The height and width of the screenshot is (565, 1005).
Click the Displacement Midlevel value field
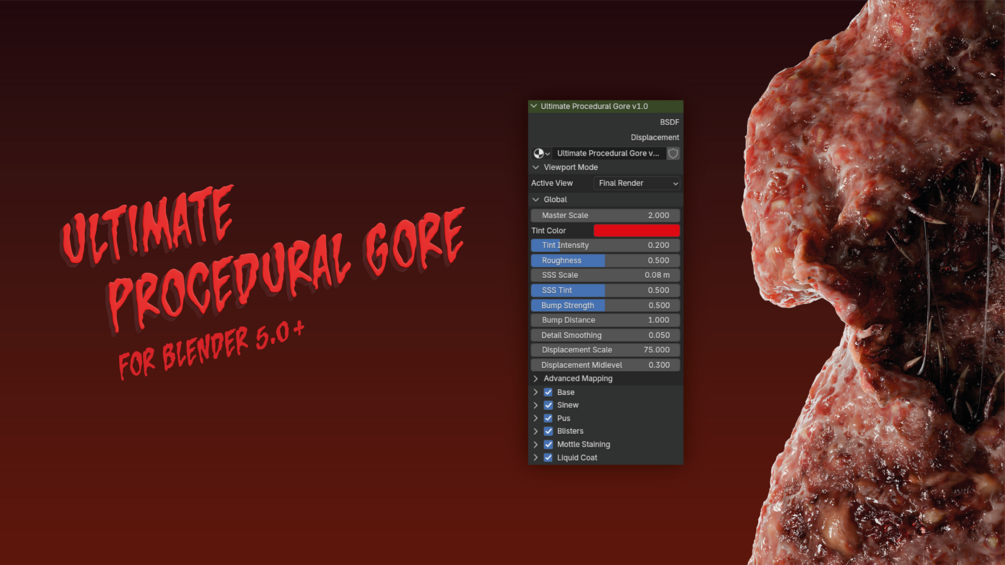[605, 365]
